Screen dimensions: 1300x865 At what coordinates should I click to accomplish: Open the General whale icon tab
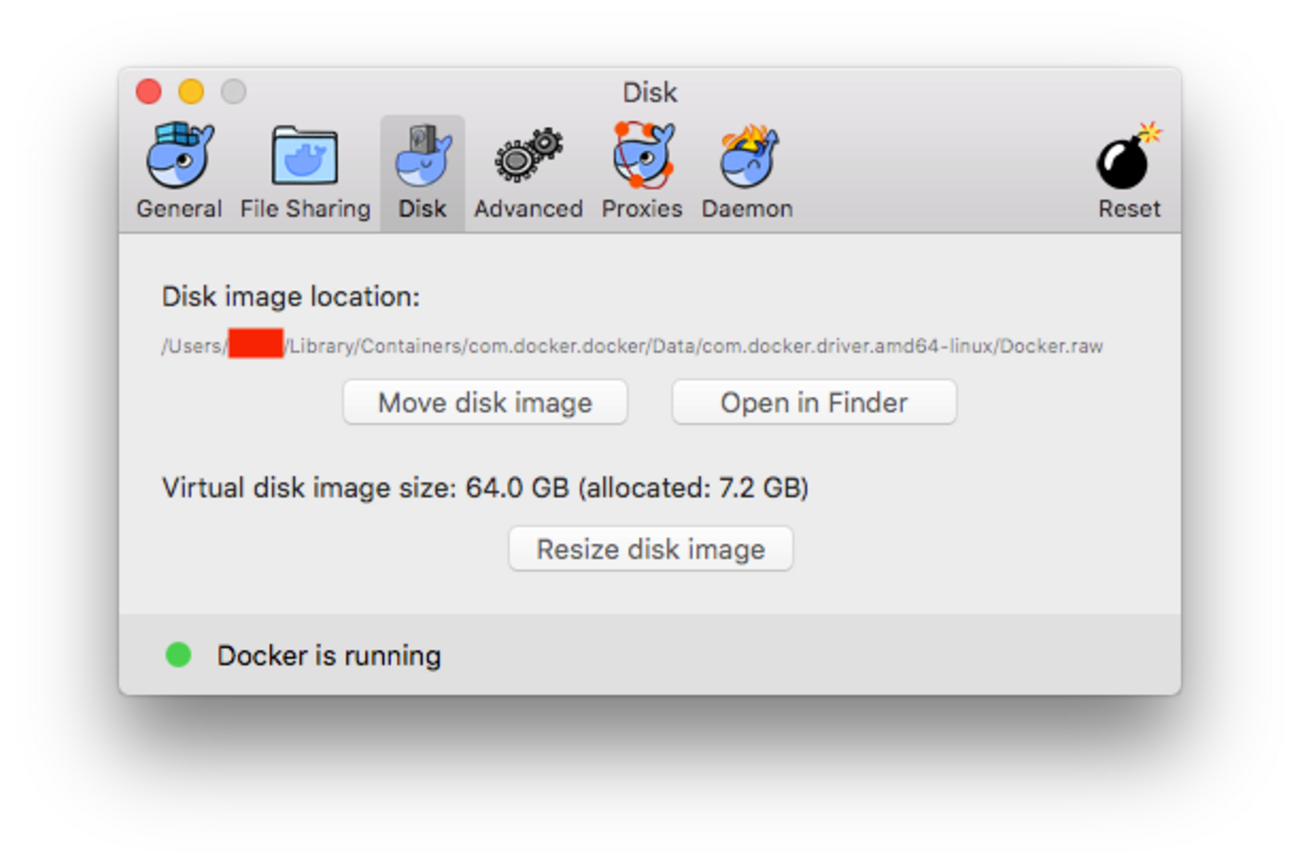(180, 156)
